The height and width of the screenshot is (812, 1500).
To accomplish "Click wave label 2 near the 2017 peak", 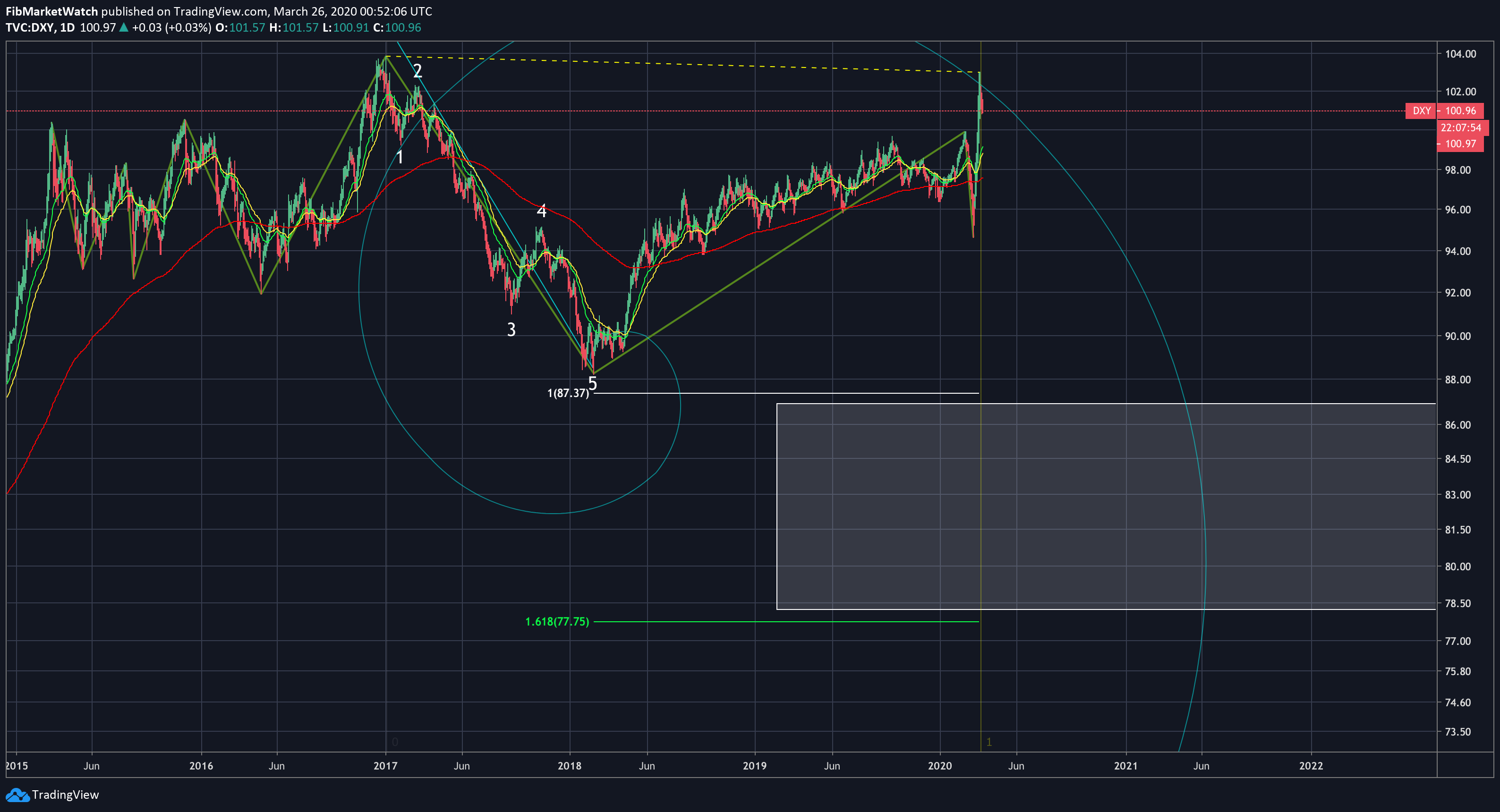I will [x=418, y=71].
